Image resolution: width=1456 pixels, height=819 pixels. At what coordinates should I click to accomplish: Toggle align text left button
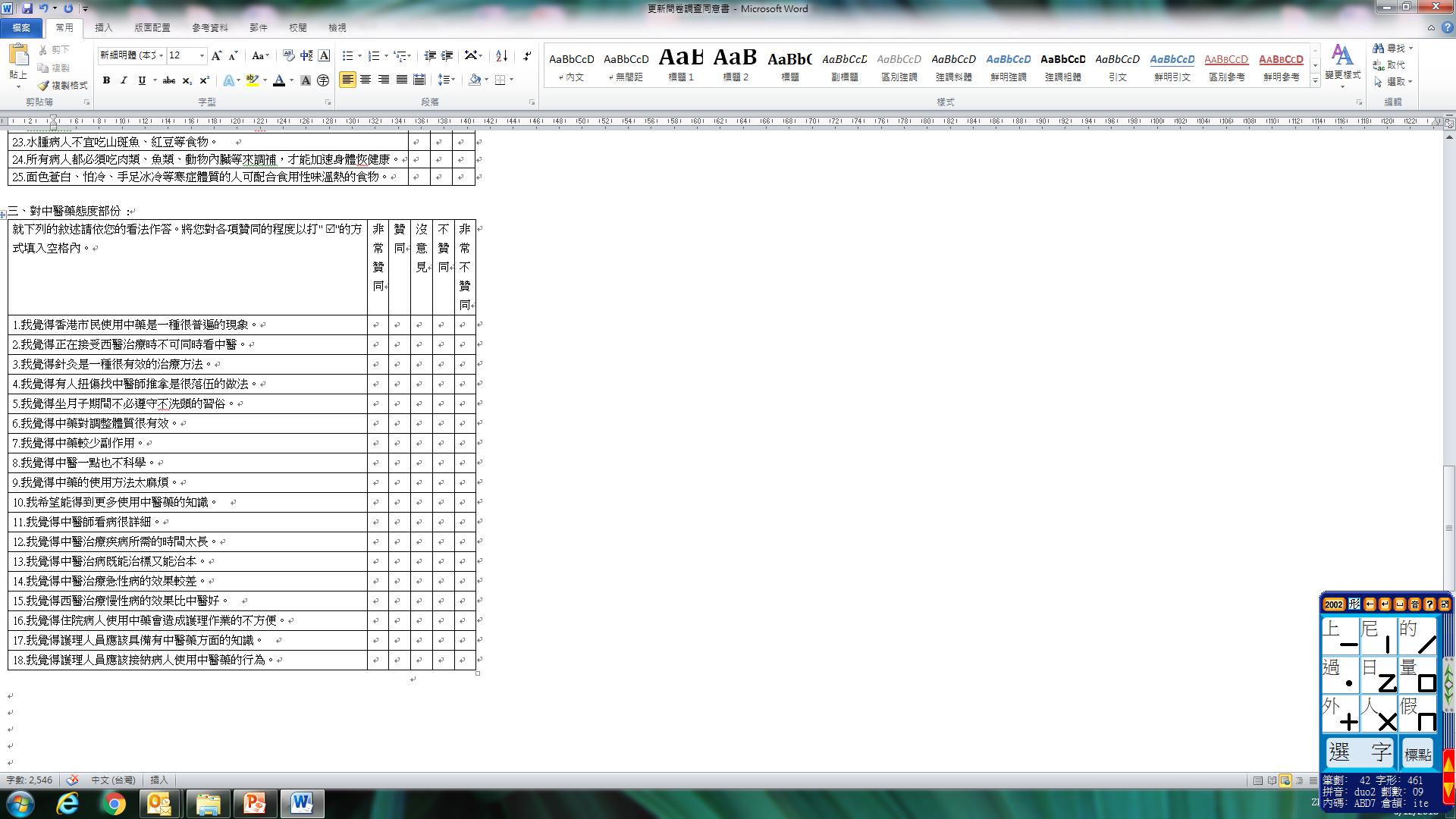tap(347, 80)
